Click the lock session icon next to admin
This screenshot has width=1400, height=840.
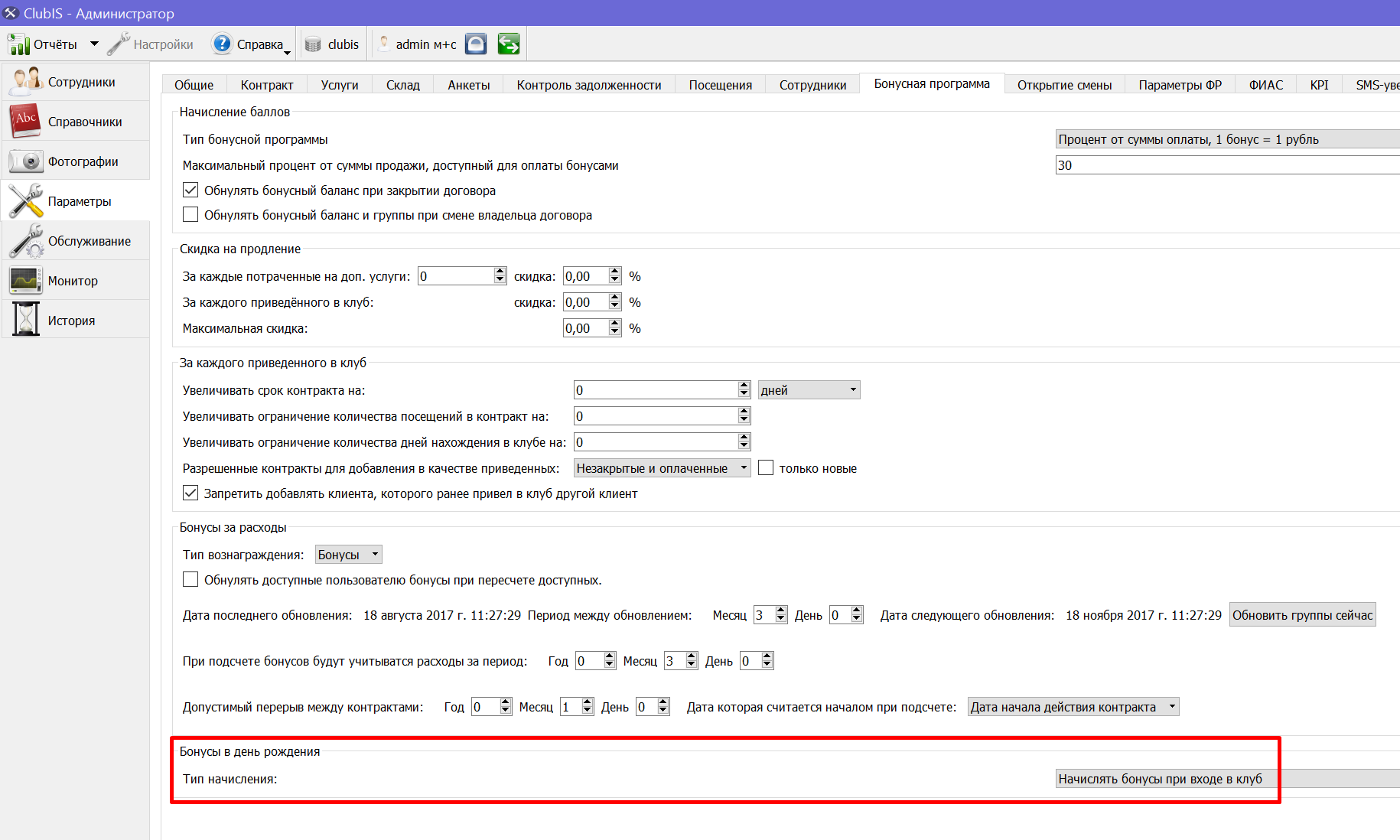476,44
